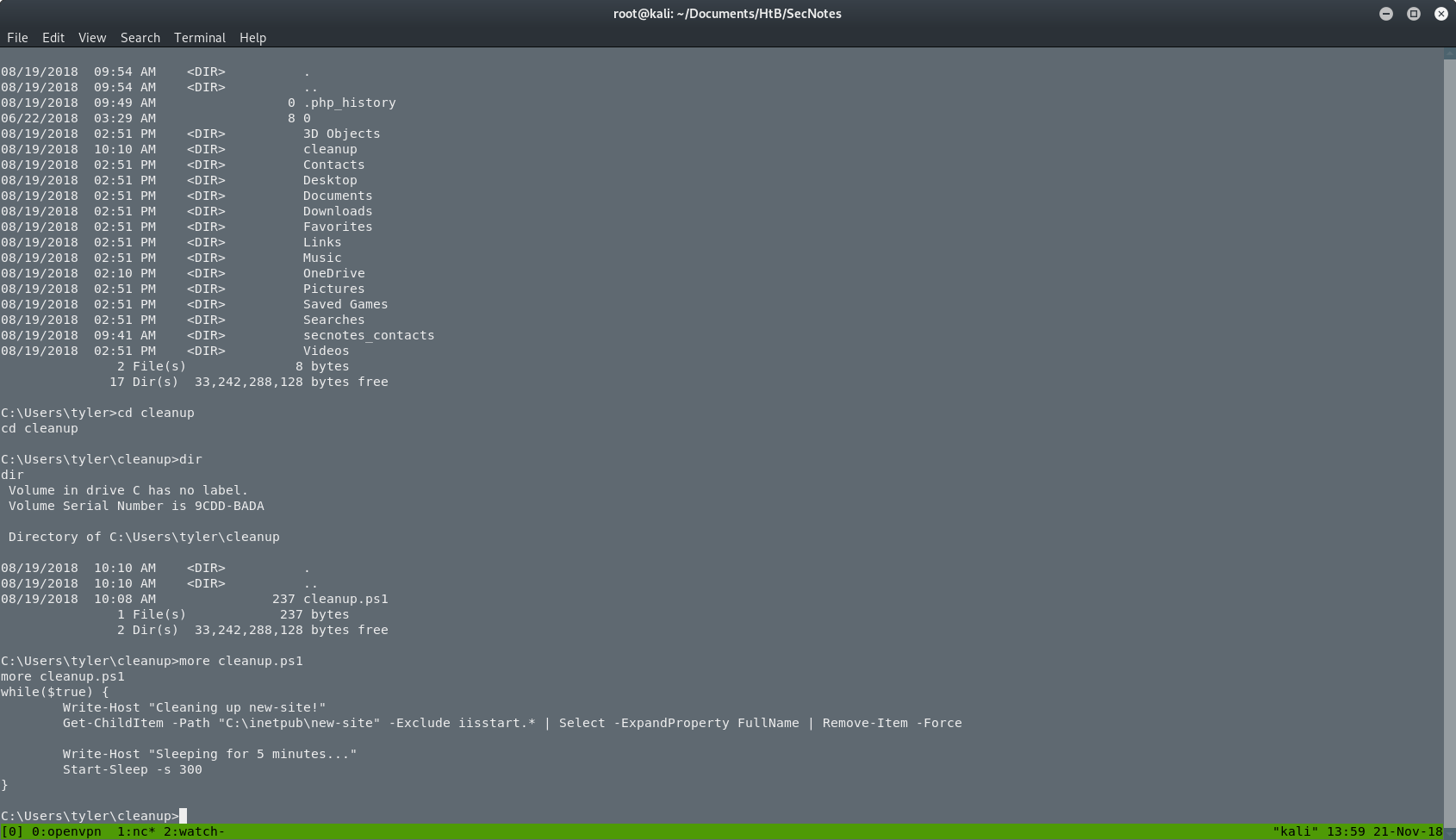Open the Terminal menu
The image size is (1456, 840).
tap(199, 37)
